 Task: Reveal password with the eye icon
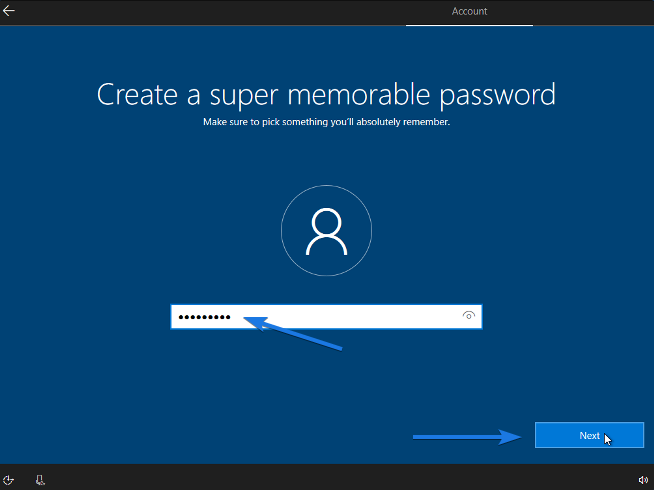pyautogui.click(x=469, y=316)
